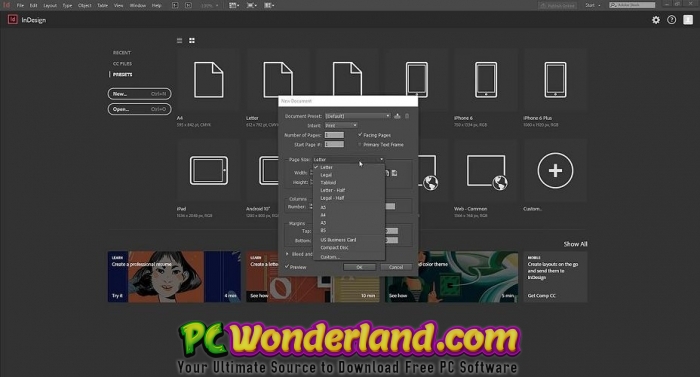The image size is (700, 377).
Task: Switch to the Presets tab
Action: point(122,75)
